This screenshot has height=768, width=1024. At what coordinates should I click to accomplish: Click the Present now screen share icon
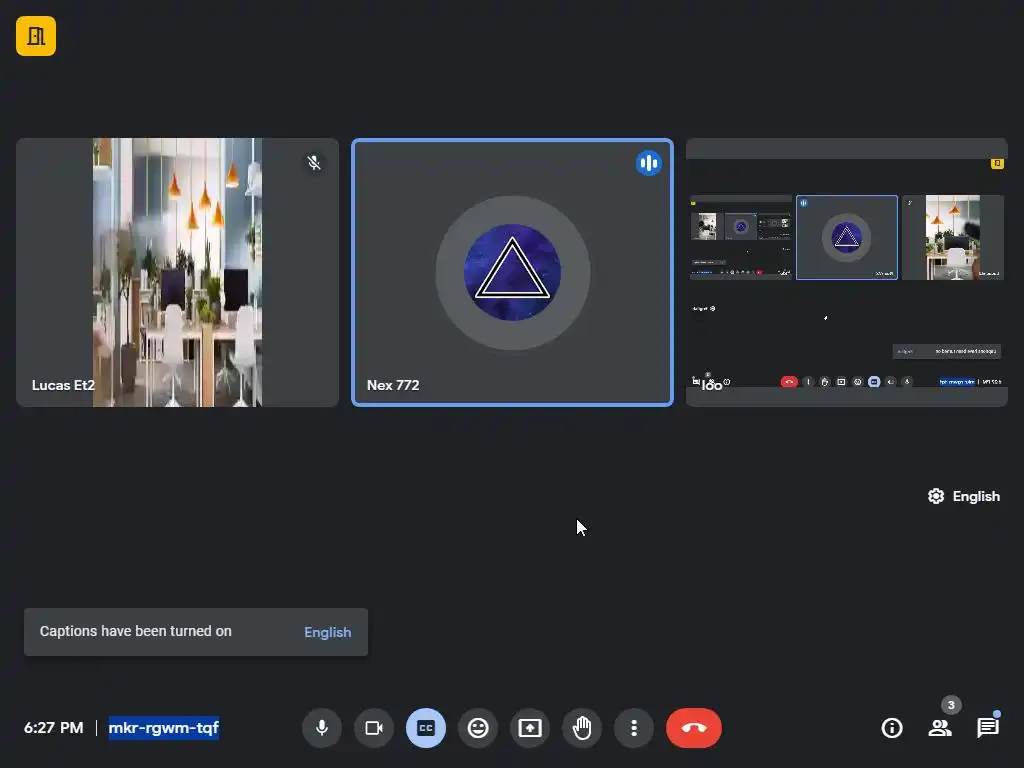pyautogui.click(x=530, y=728)
